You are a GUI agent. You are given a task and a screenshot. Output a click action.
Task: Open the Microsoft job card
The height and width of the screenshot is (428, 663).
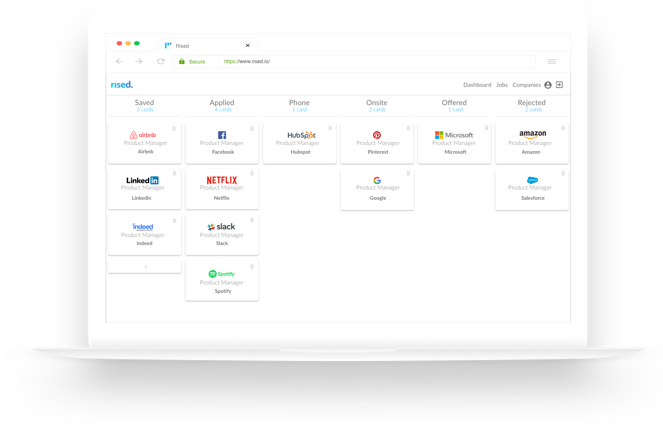454,143
